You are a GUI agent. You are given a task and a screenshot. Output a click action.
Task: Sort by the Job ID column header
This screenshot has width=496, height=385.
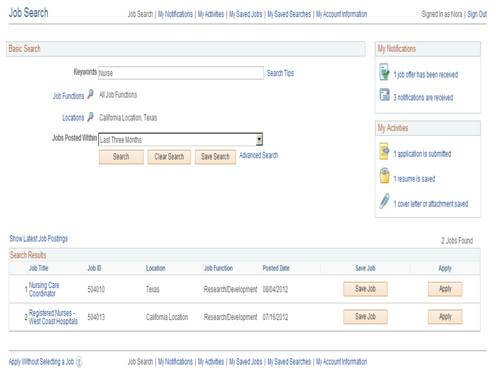click(x=94, y=268)
